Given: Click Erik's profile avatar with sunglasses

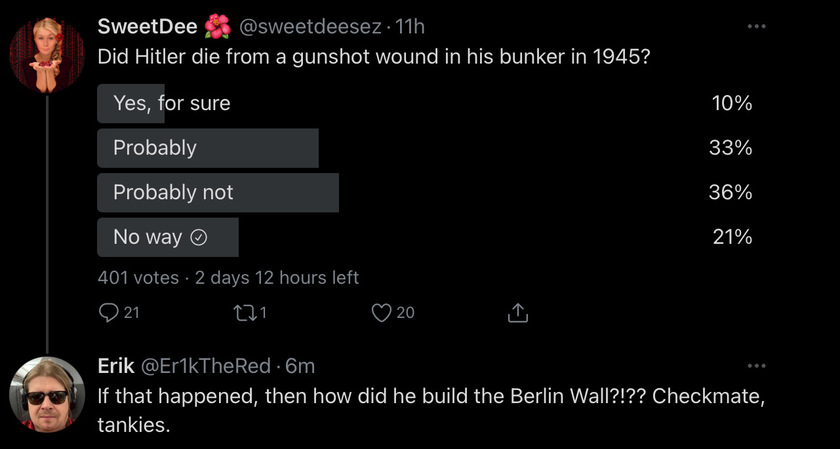Looking at the screenshot, I should (x=47, y=394).
